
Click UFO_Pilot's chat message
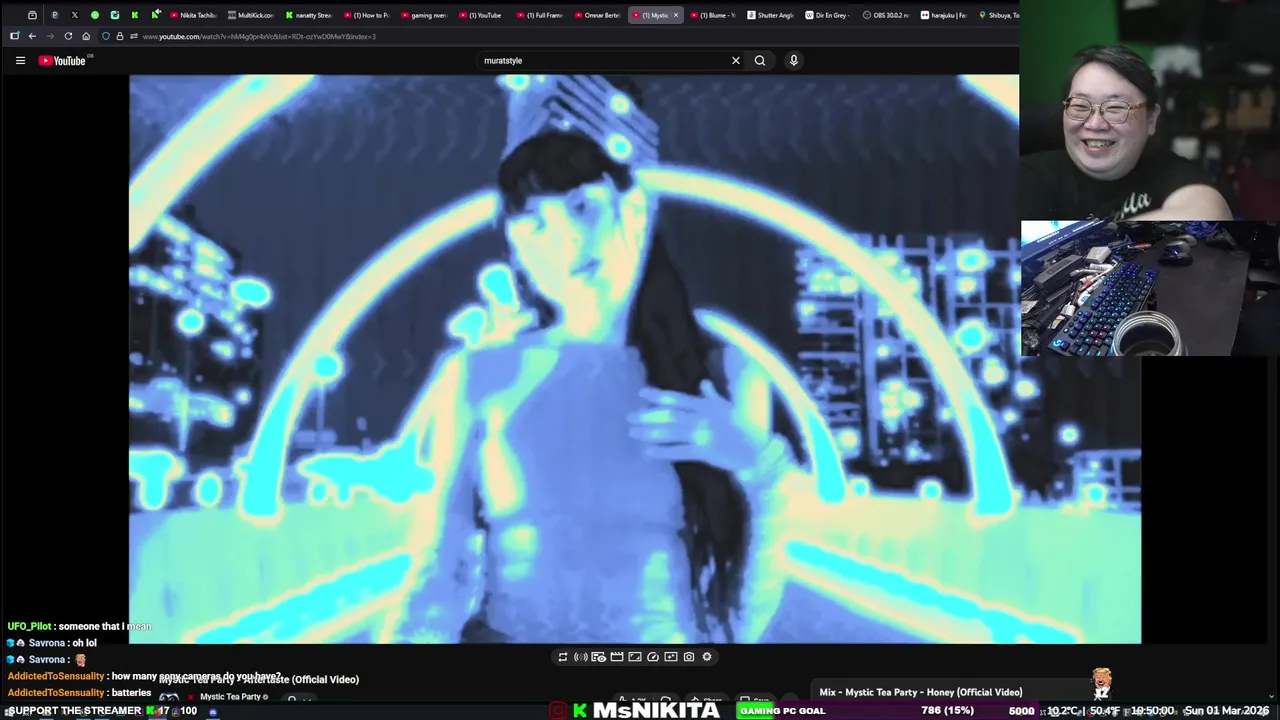(x=79, y=626)
